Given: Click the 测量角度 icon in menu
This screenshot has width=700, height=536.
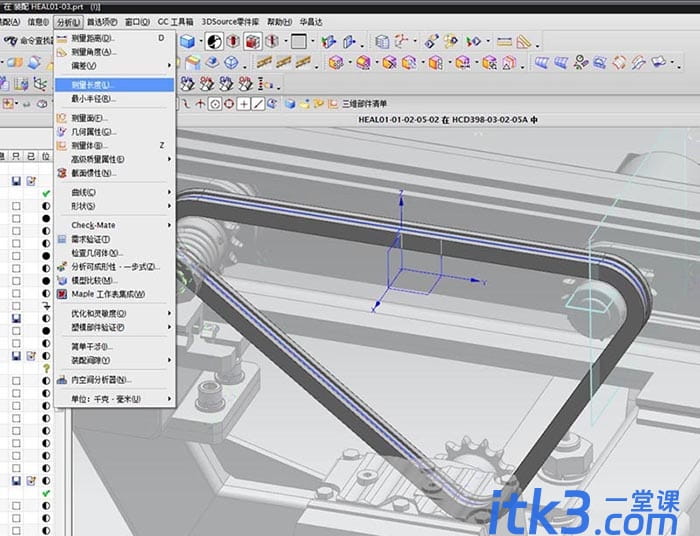Looking at the screenshot, I should click(62, 52).
